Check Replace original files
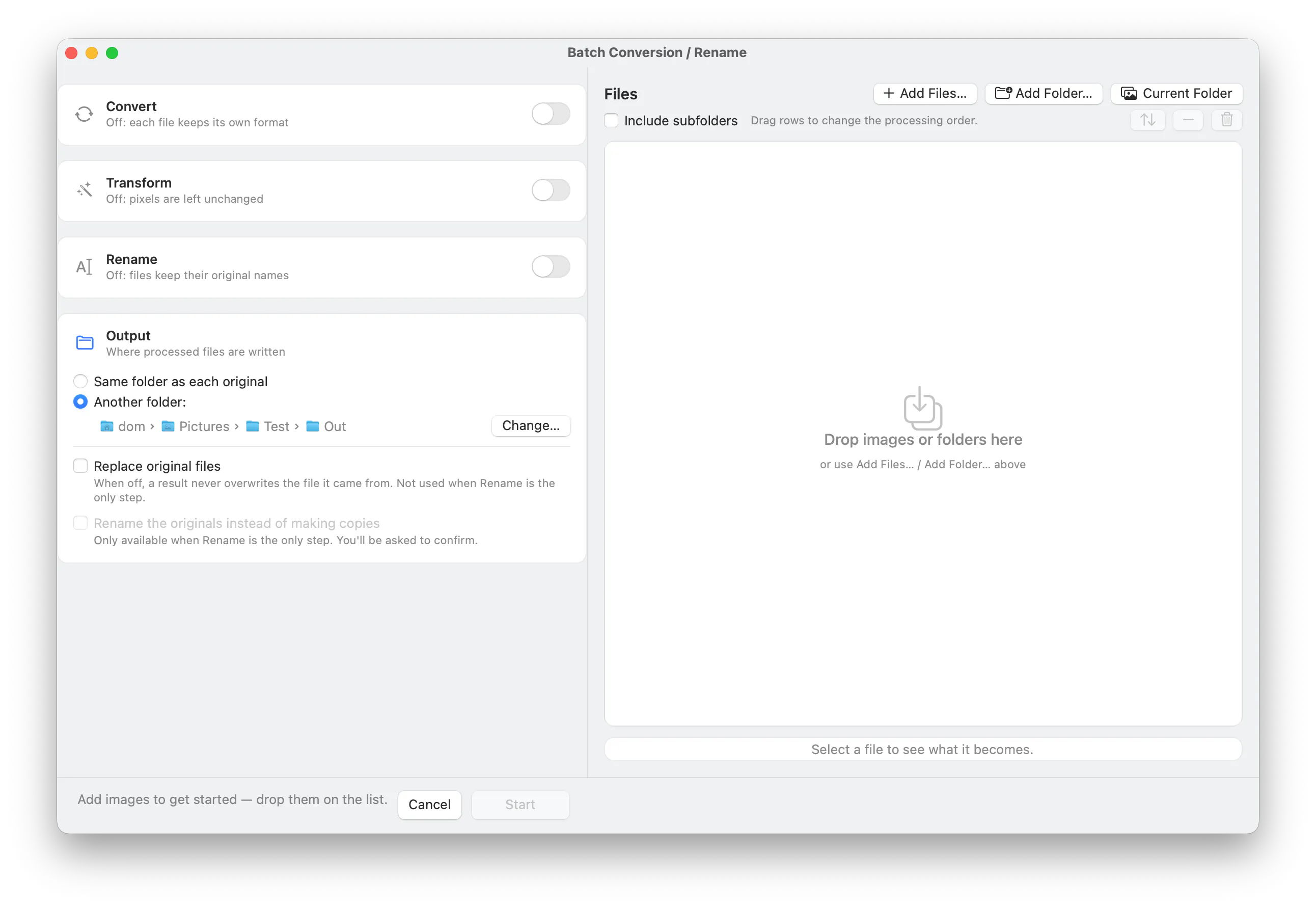Viewport: 1316px width, 909px height. pos(80,466)
